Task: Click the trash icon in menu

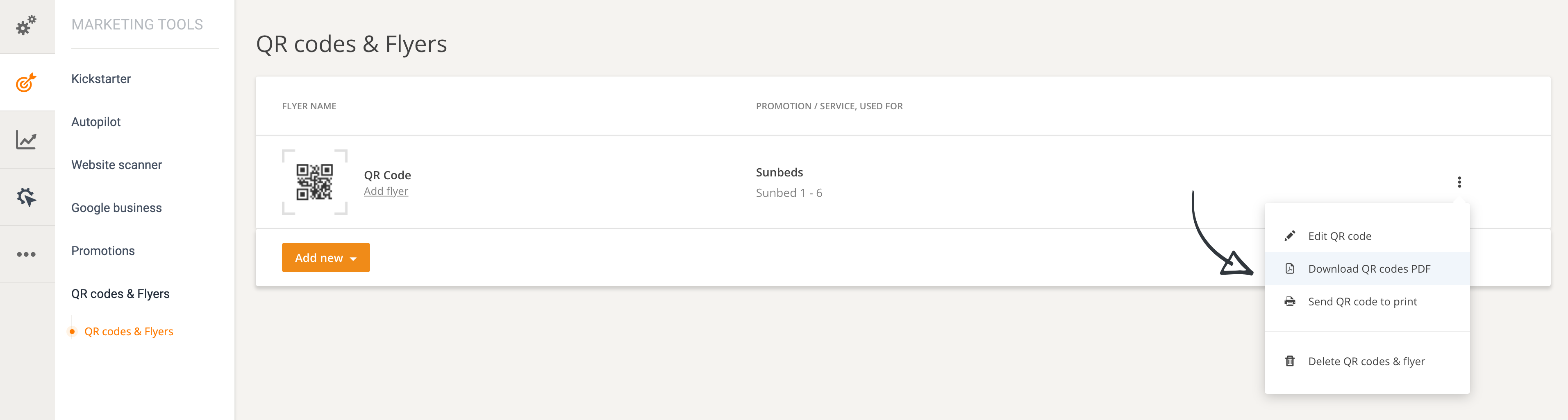Action: pyautogui.click(x=1289, y=361)
